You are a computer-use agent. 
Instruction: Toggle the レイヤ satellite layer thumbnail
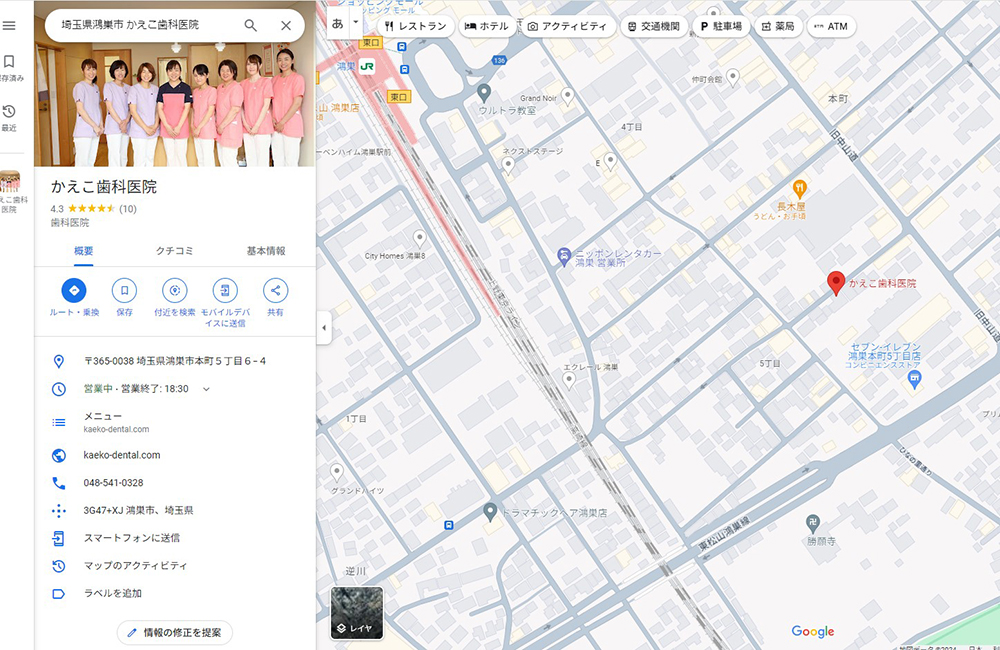(x=357, y=612)
